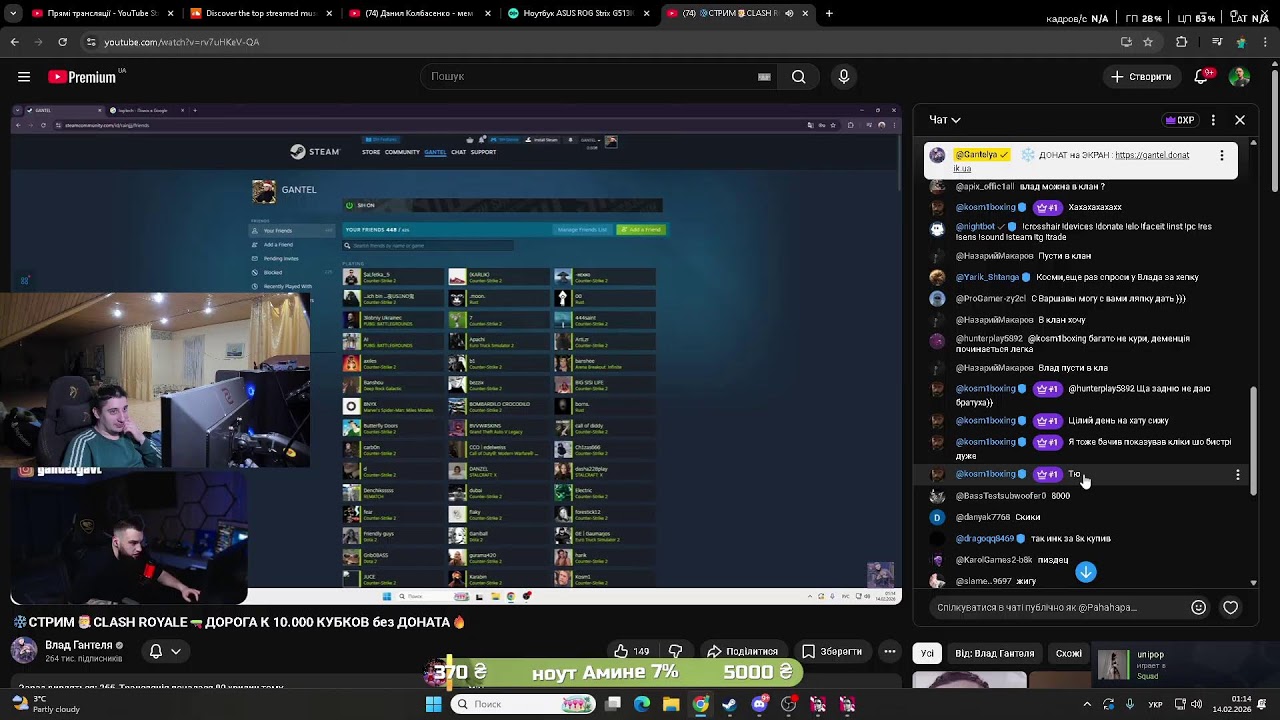This screenshot has height=720, width=1280.
Task: Dislike the video with thumbs down
Action: tap(676, 651)
